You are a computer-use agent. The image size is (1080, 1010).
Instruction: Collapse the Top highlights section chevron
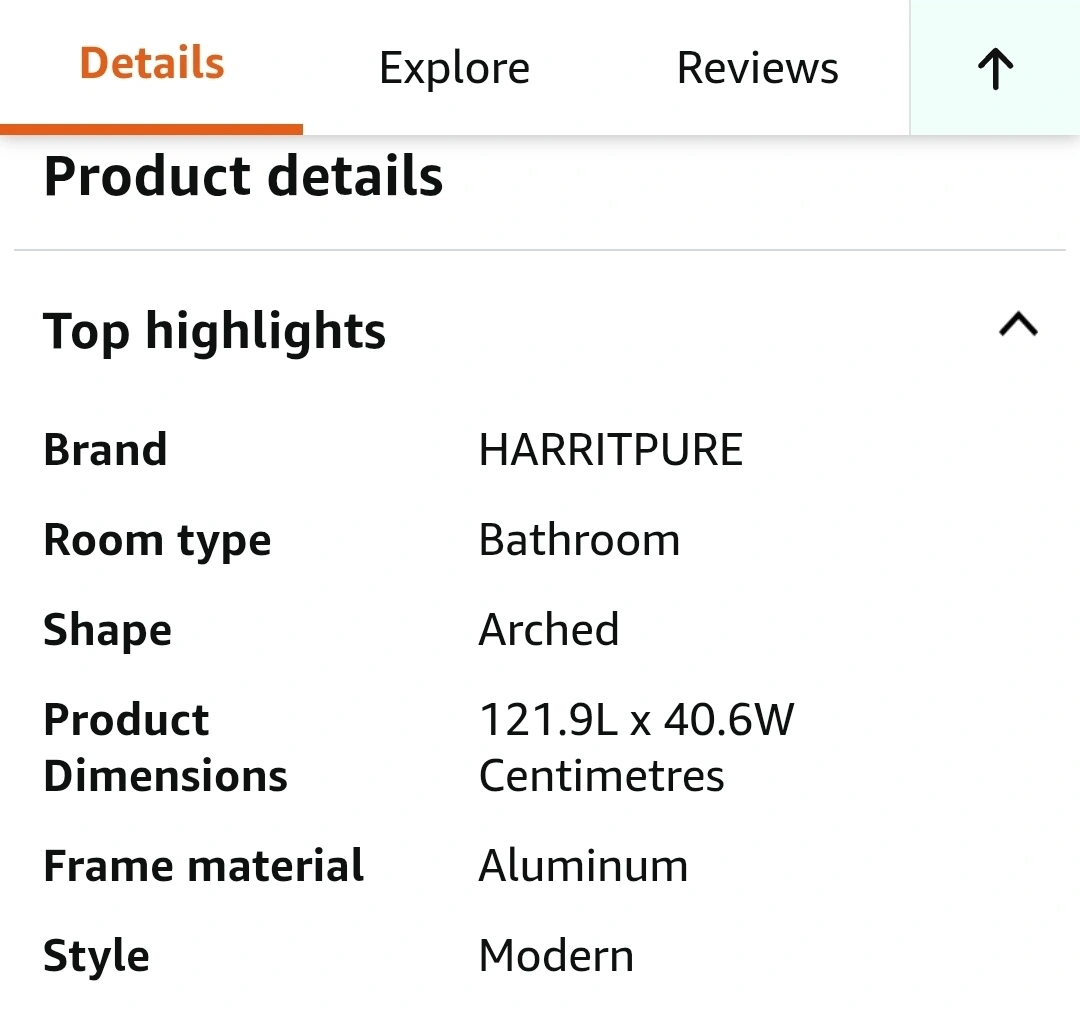tap(1018, 326)
